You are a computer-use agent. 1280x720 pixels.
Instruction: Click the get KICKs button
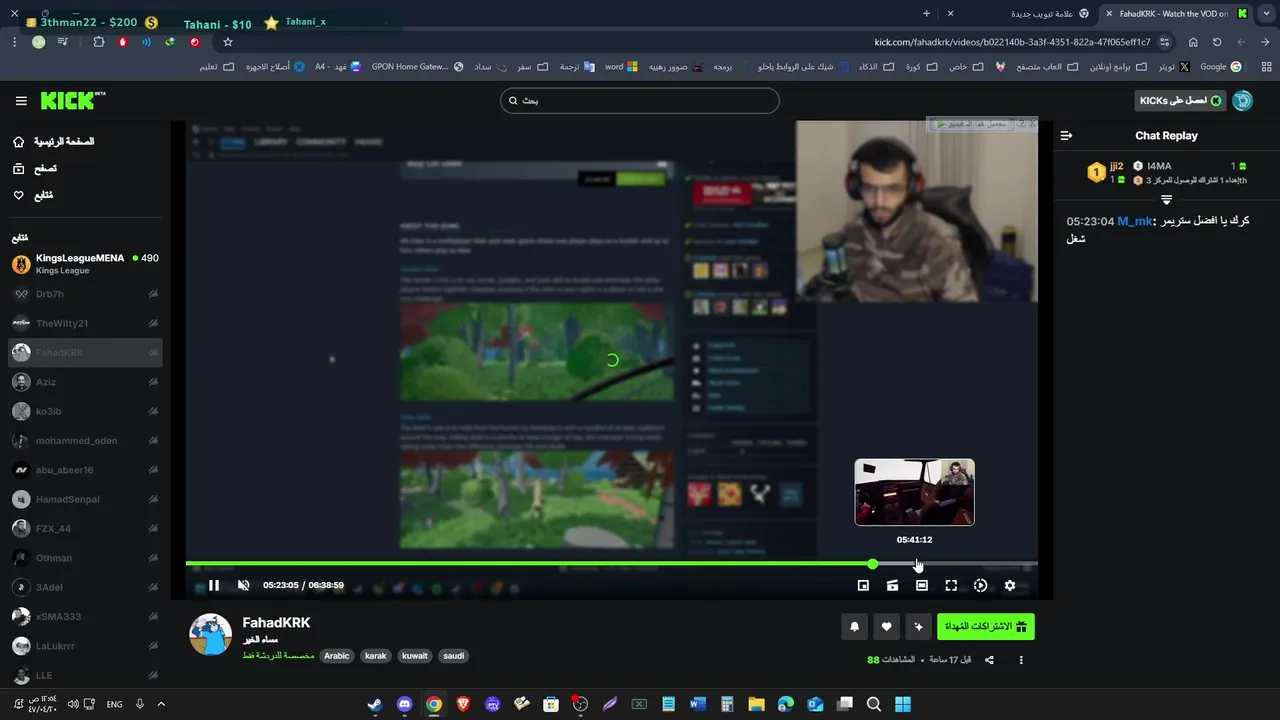point(1180,101)
